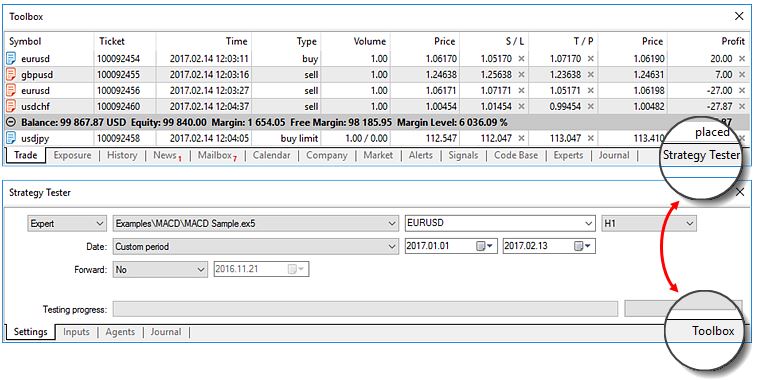Click the disabled forward date field 2016.11.21
This screenshot has width=758, height=380.
tap(261, 269)
